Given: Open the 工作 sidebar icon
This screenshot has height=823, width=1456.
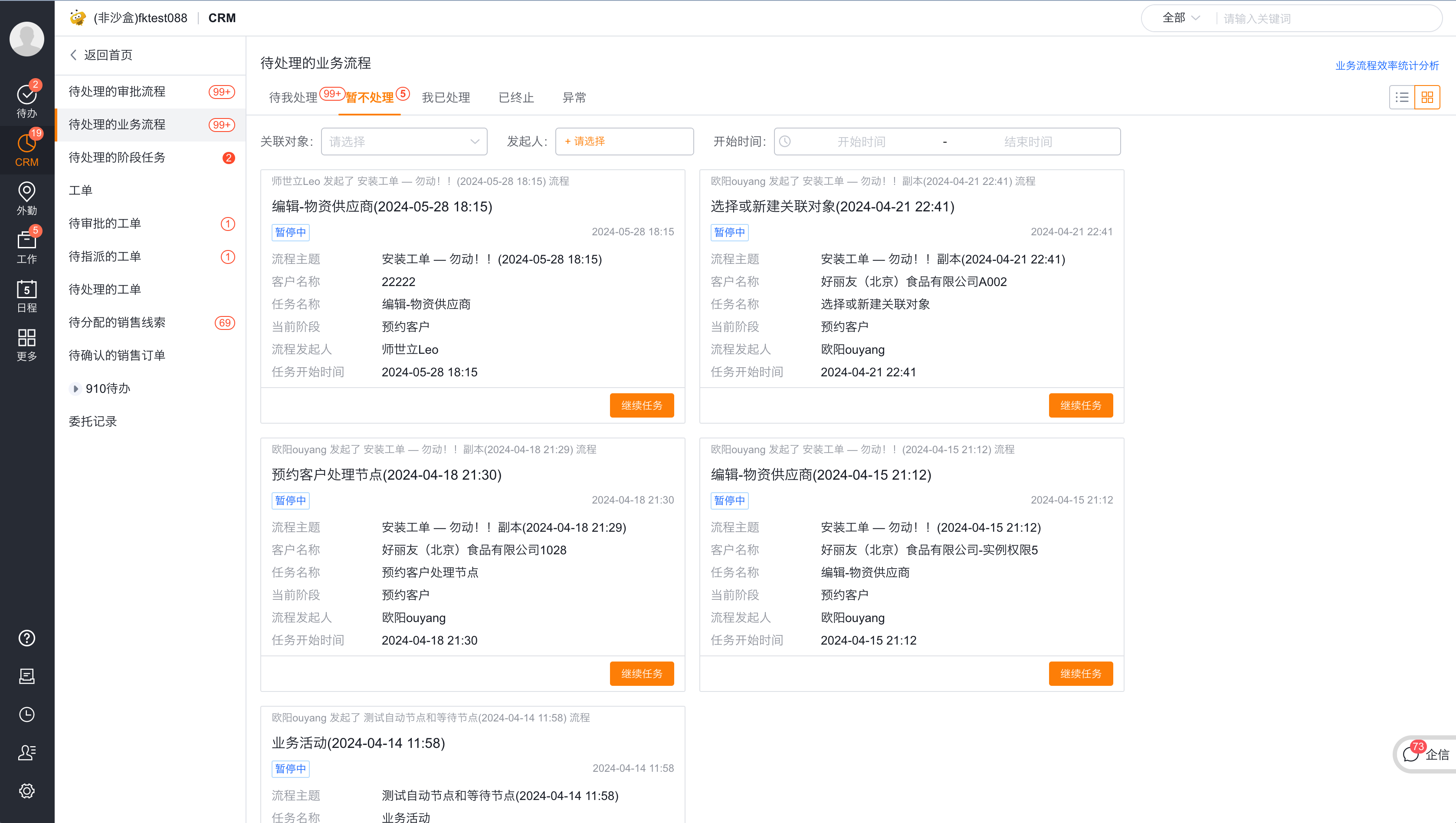Looking at the screenshot, I should point(26,247).
